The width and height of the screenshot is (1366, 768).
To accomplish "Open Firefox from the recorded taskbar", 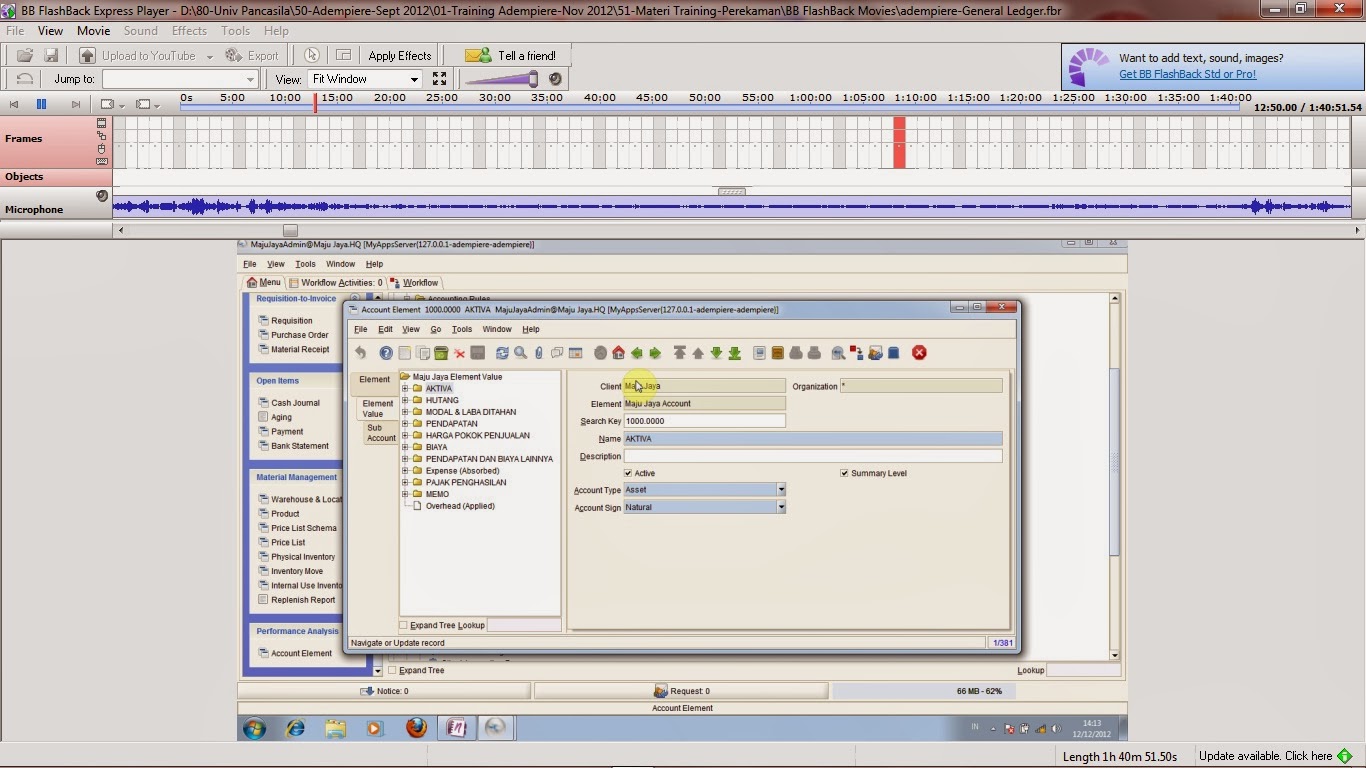I will coord(416,728).
